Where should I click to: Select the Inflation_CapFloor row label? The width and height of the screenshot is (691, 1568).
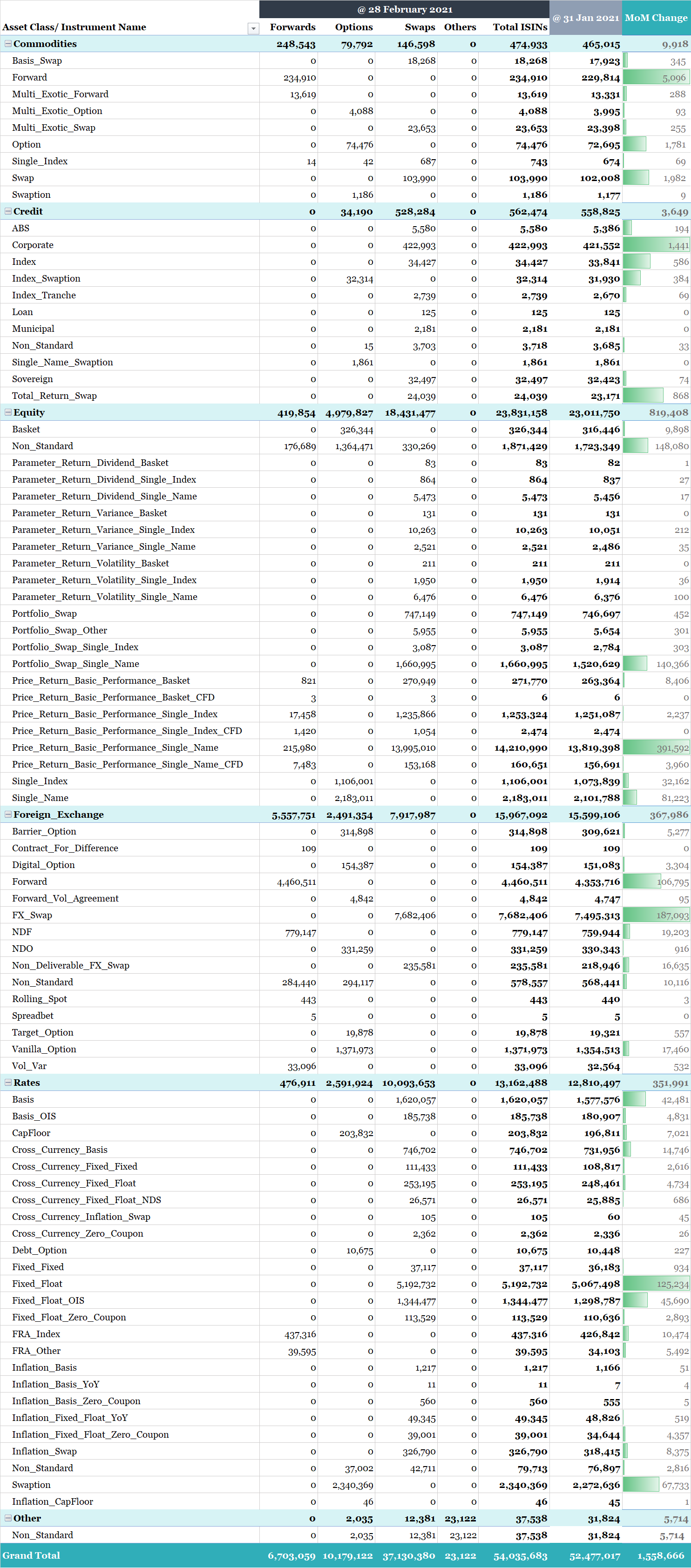coord(52,1501)
